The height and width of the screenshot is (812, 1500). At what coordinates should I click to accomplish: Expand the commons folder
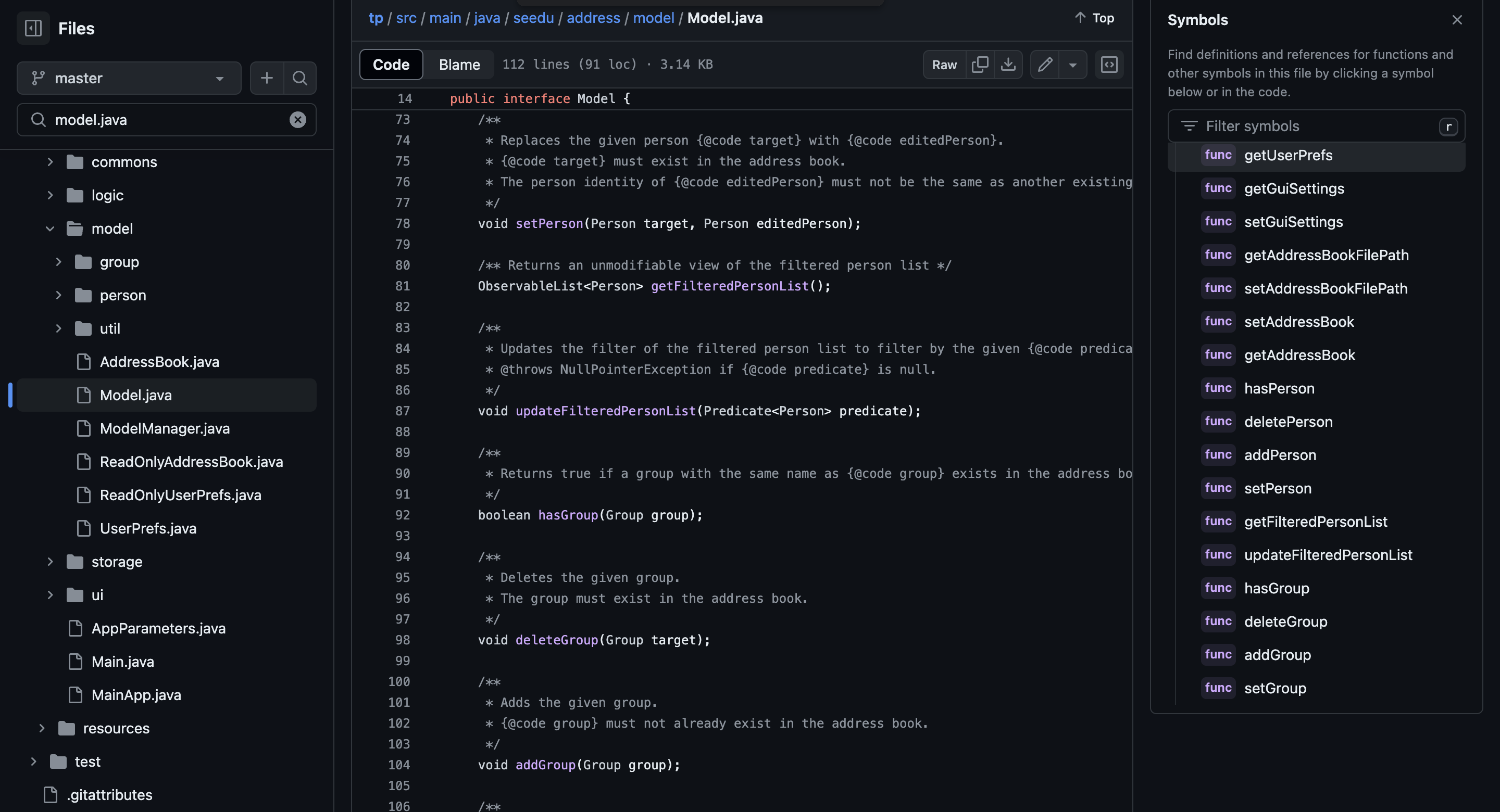(50, 162)
